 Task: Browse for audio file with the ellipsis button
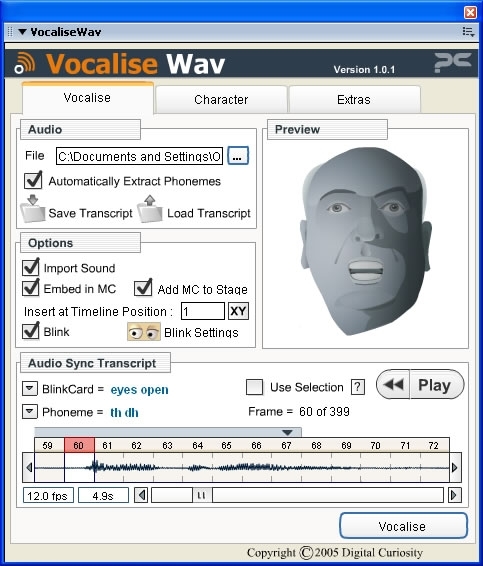238,156
